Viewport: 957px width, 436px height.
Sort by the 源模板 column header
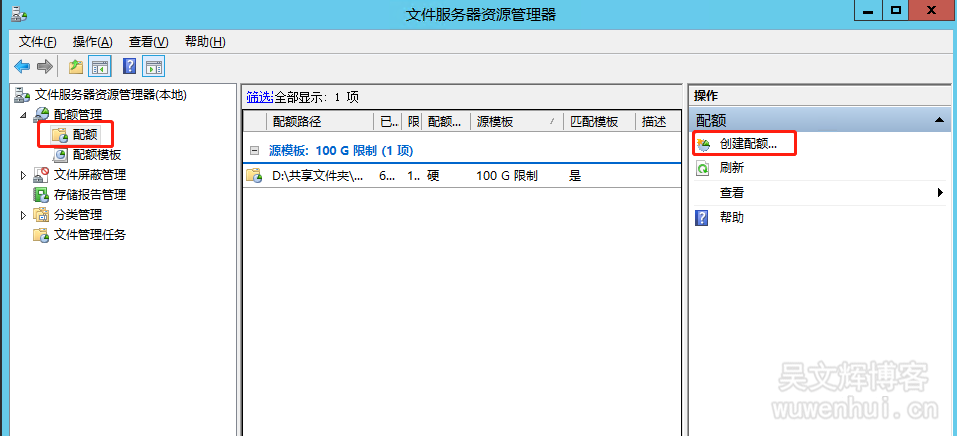click(510, 122)
